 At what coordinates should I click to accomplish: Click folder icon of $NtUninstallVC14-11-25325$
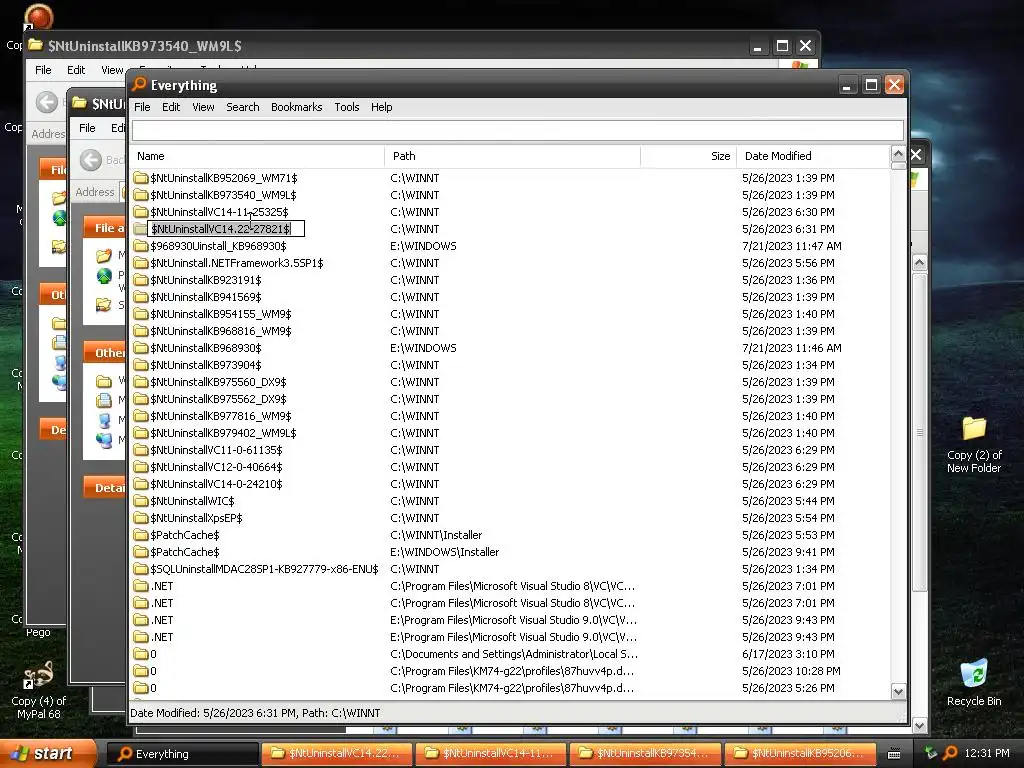tap(140, 212)
